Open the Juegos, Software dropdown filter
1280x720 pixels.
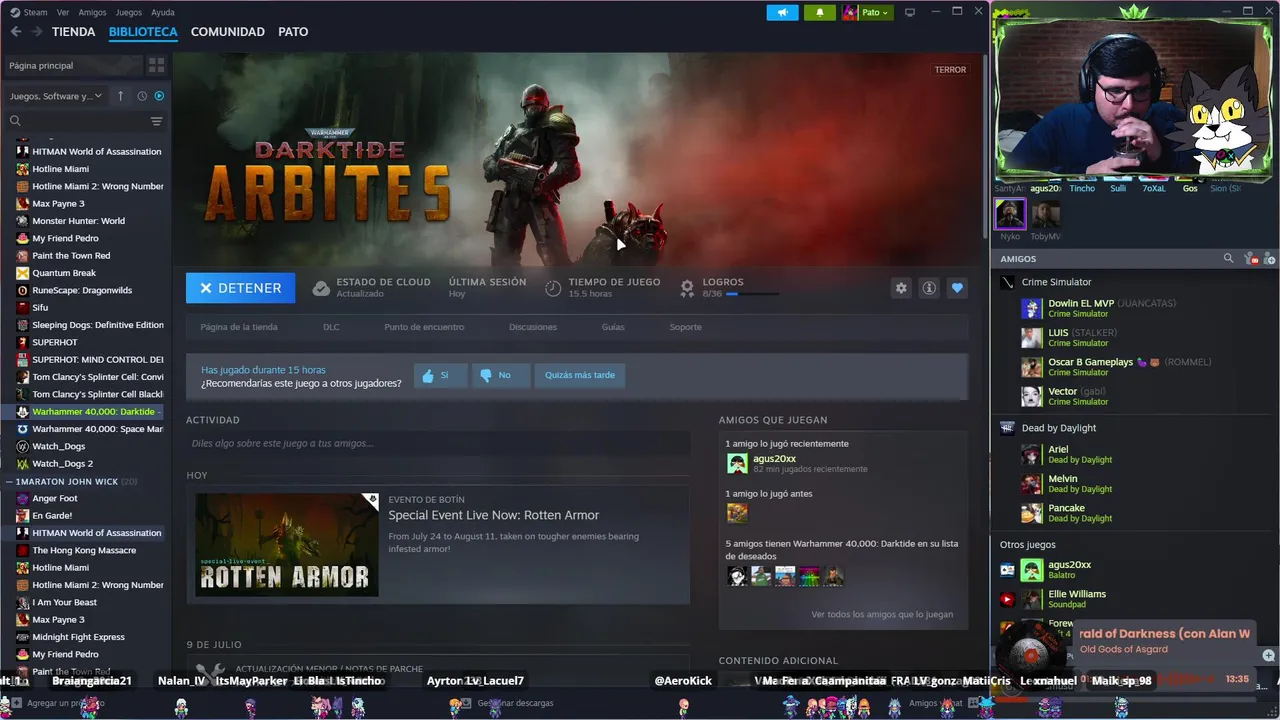54,96
